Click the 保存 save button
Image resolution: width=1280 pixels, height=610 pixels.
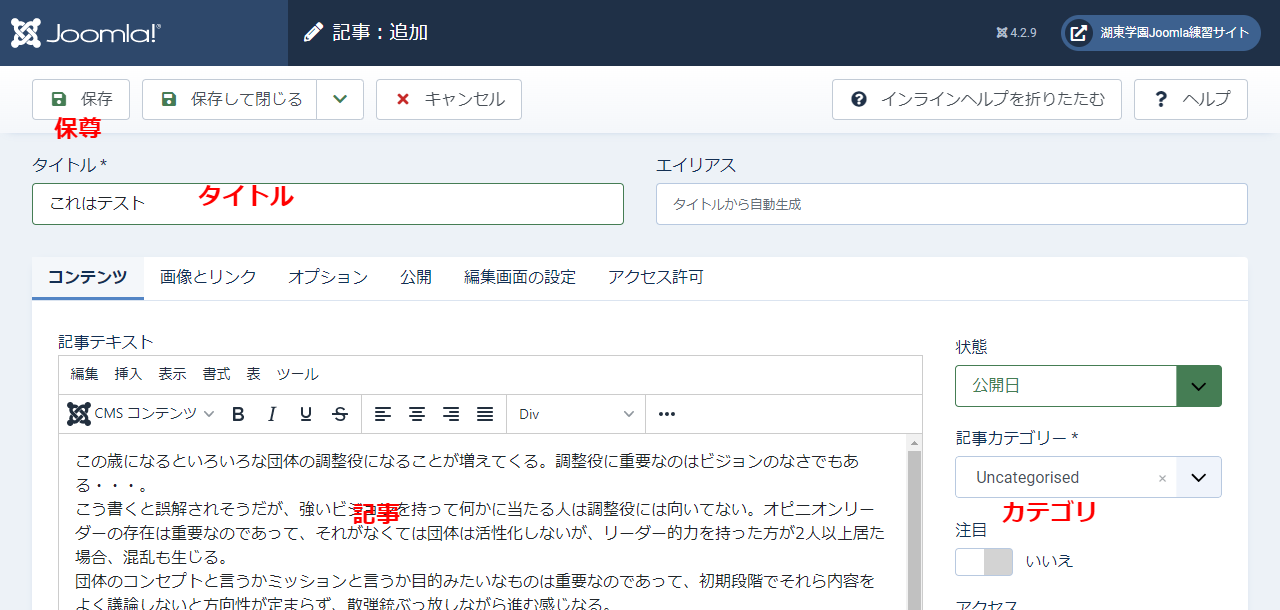pyautogui.click(x=81, y=100)
